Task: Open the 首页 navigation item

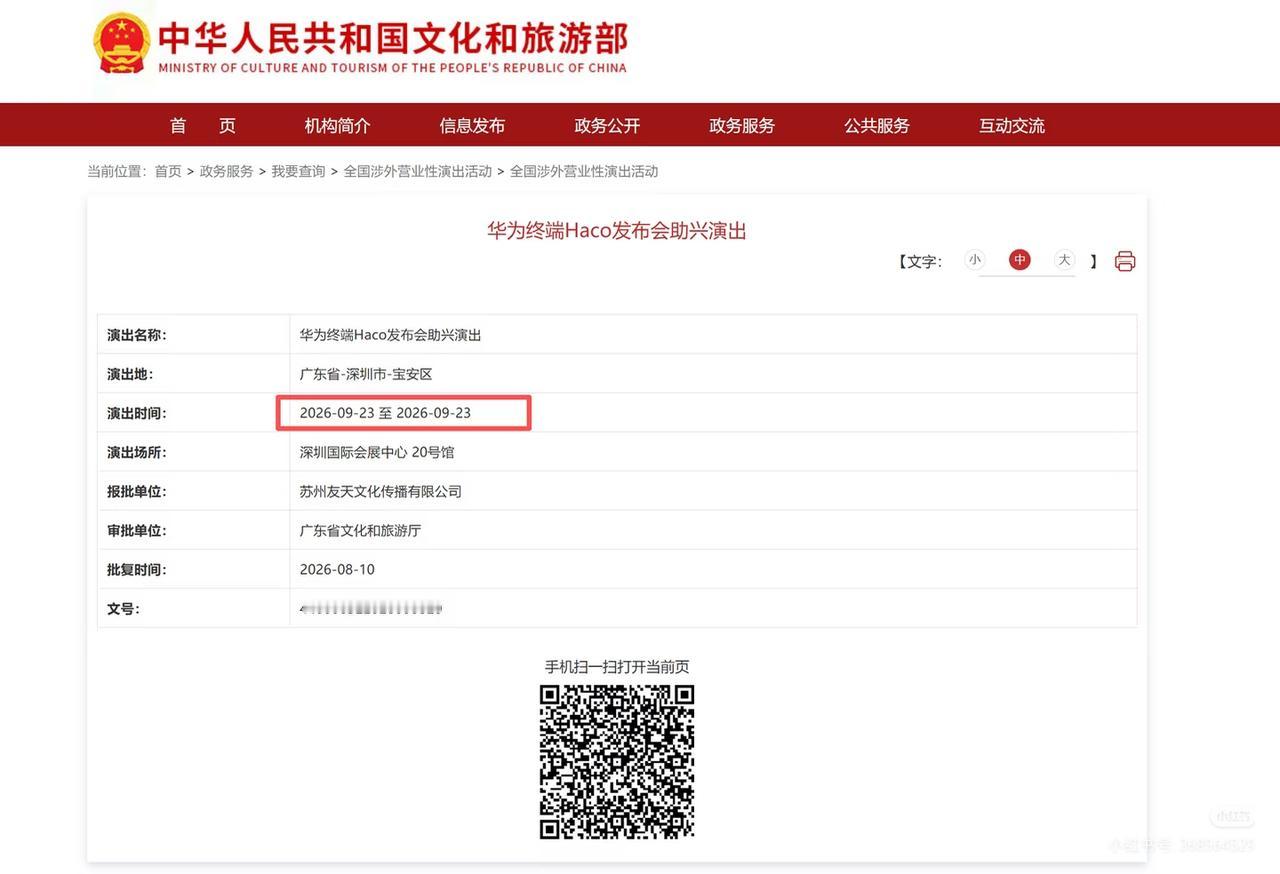Action: pos(203,125)
